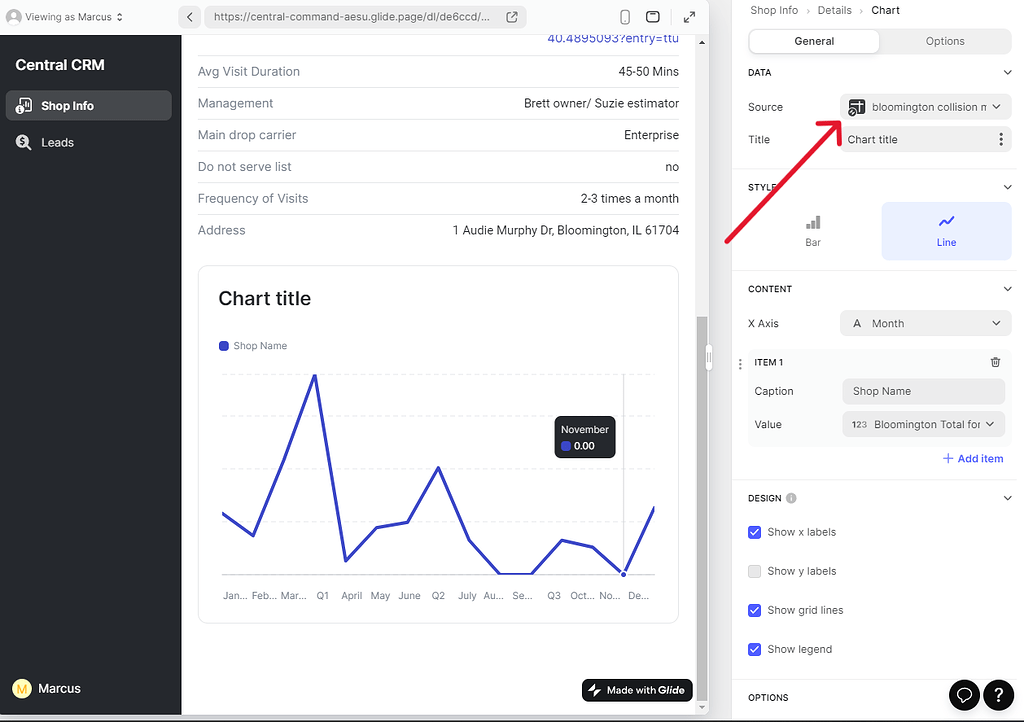This screenshot has width=1024, height=722.
Task: Switch to the Options tab
Action: coord(943,41)
